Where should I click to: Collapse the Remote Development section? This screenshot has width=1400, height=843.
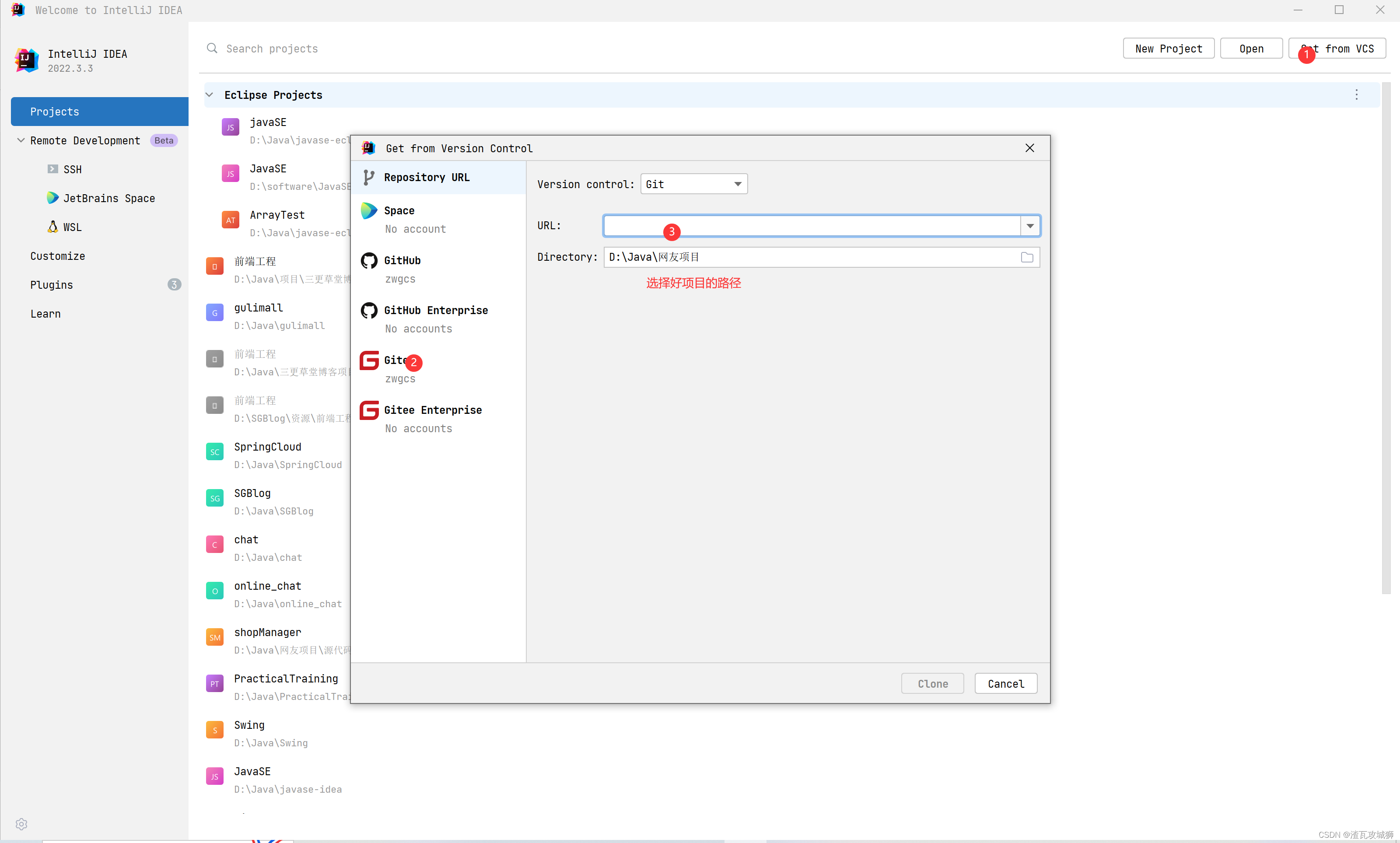[x=21, y=140]
